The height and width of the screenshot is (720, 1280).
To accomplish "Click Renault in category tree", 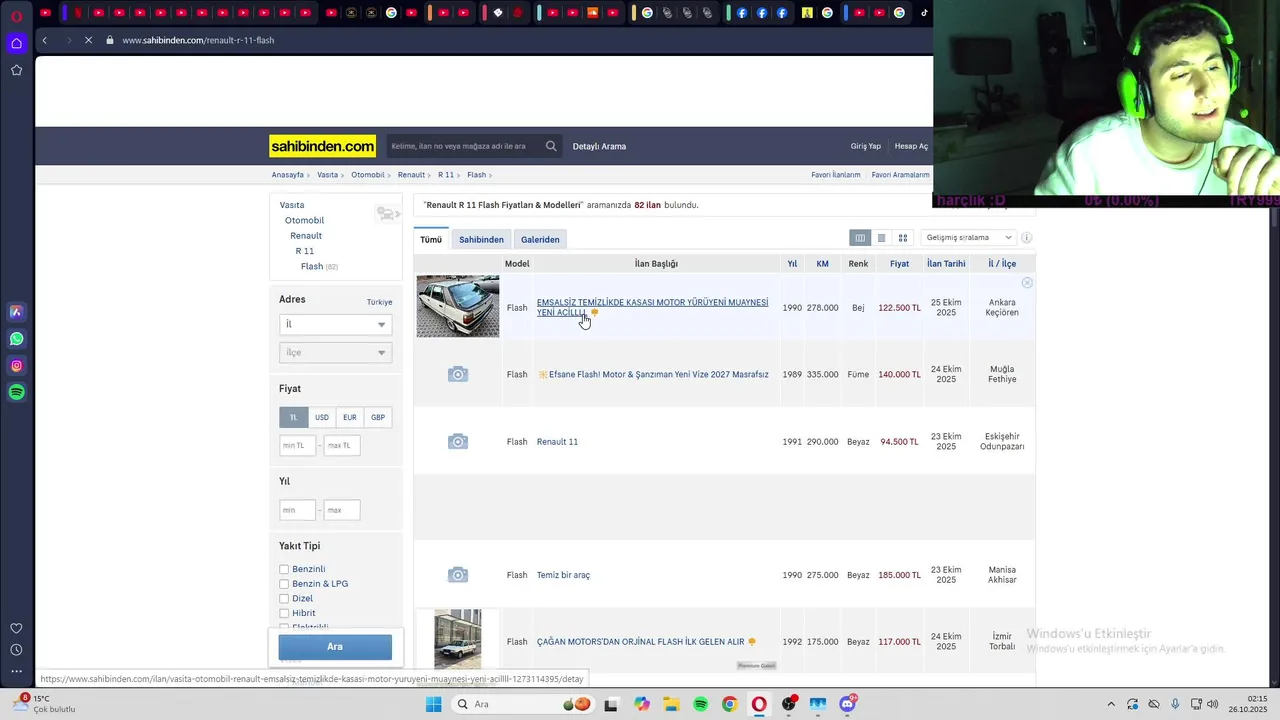I will point(306,236).
